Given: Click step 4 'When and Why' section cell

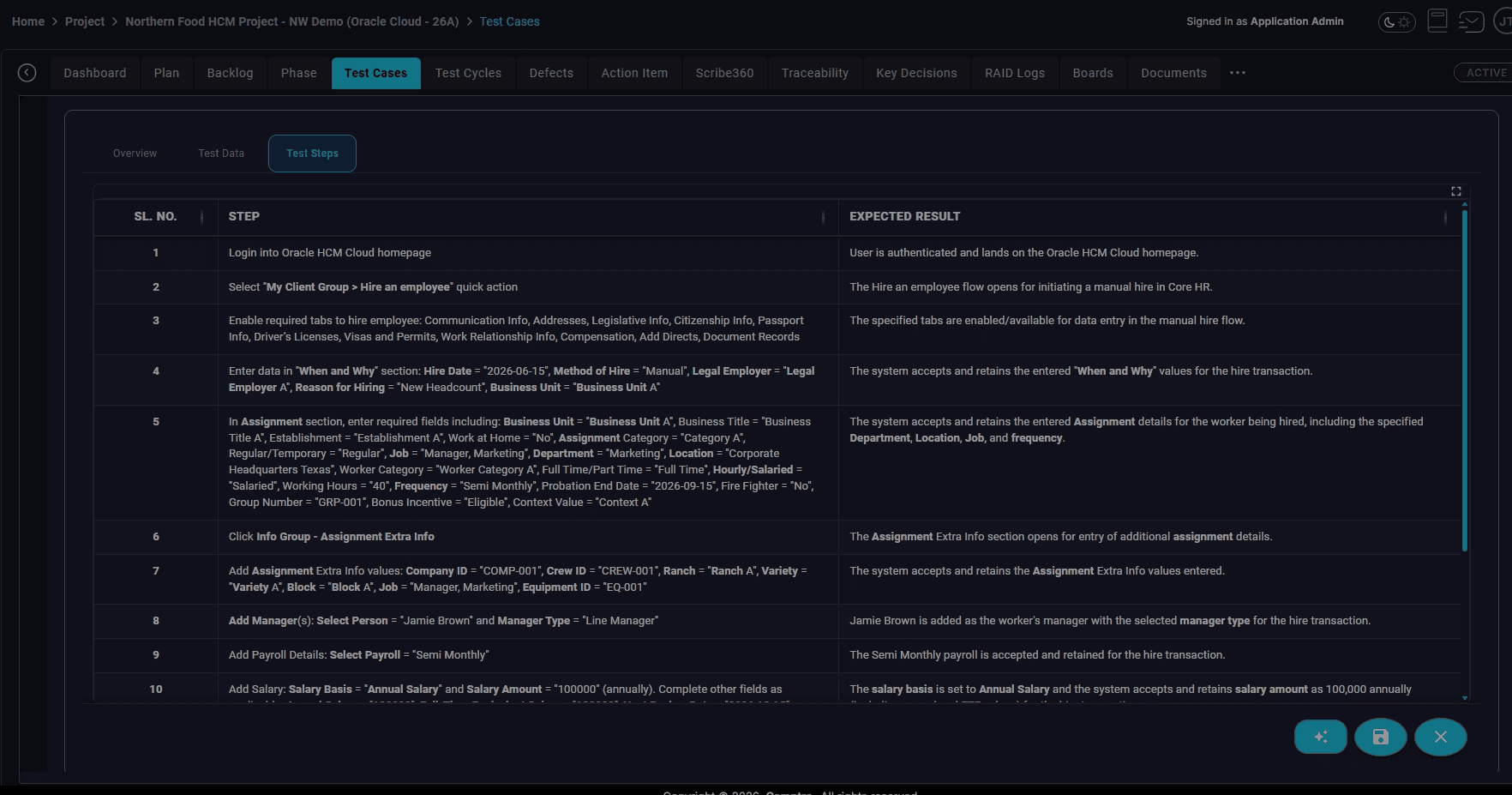Looking at the screenshot, I should pyautogui.click(x=528, y=379).
